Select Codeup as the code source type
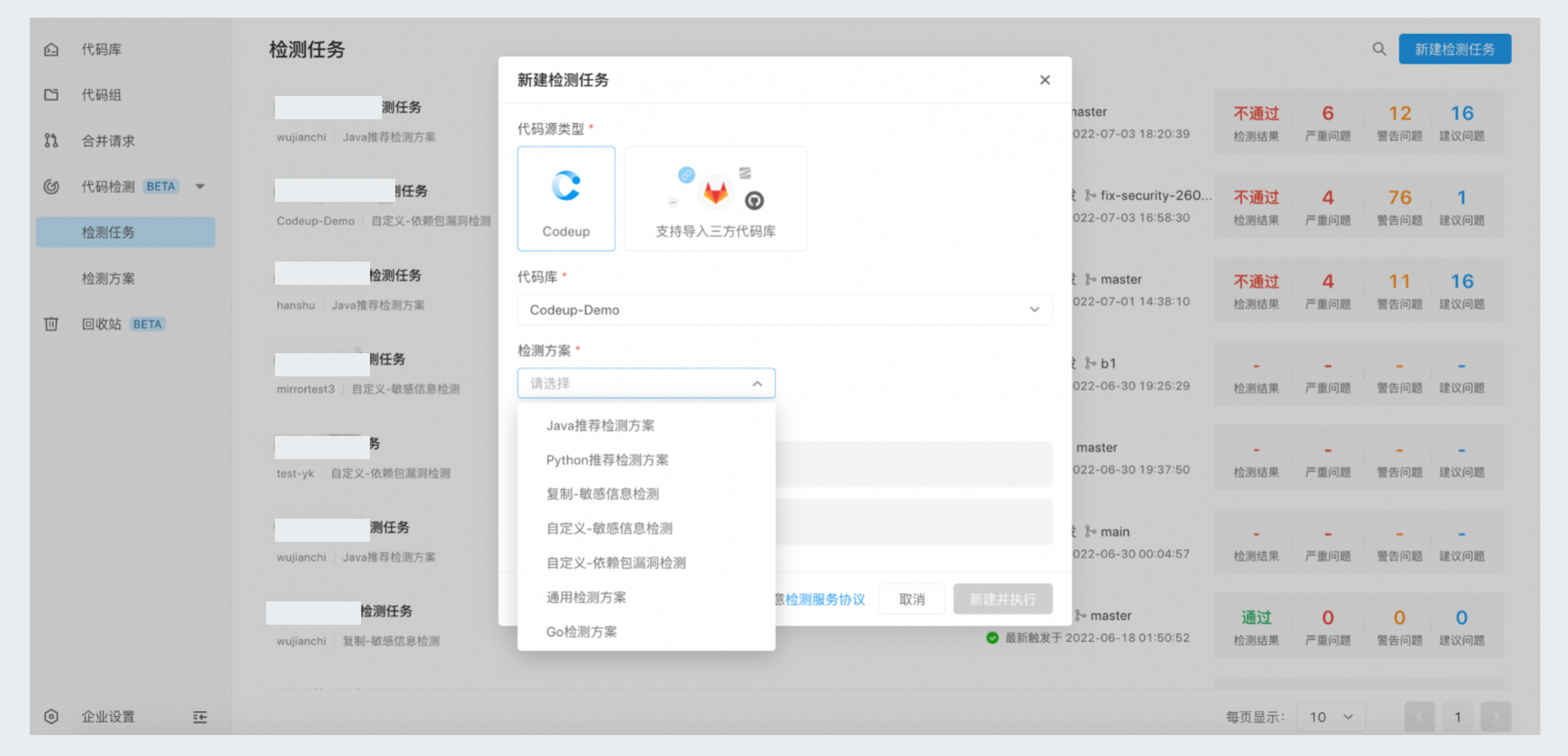The image size is (1568, 756). click(566, 198)
